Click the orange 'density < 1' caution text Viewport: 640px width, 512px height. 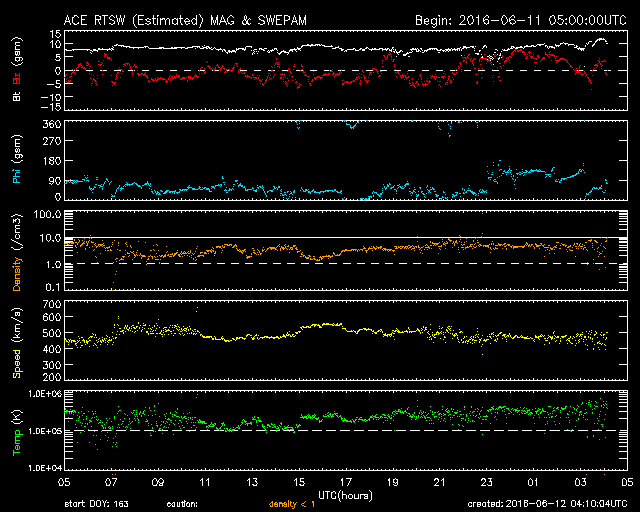pyautogui.click(x=292, y=505)
